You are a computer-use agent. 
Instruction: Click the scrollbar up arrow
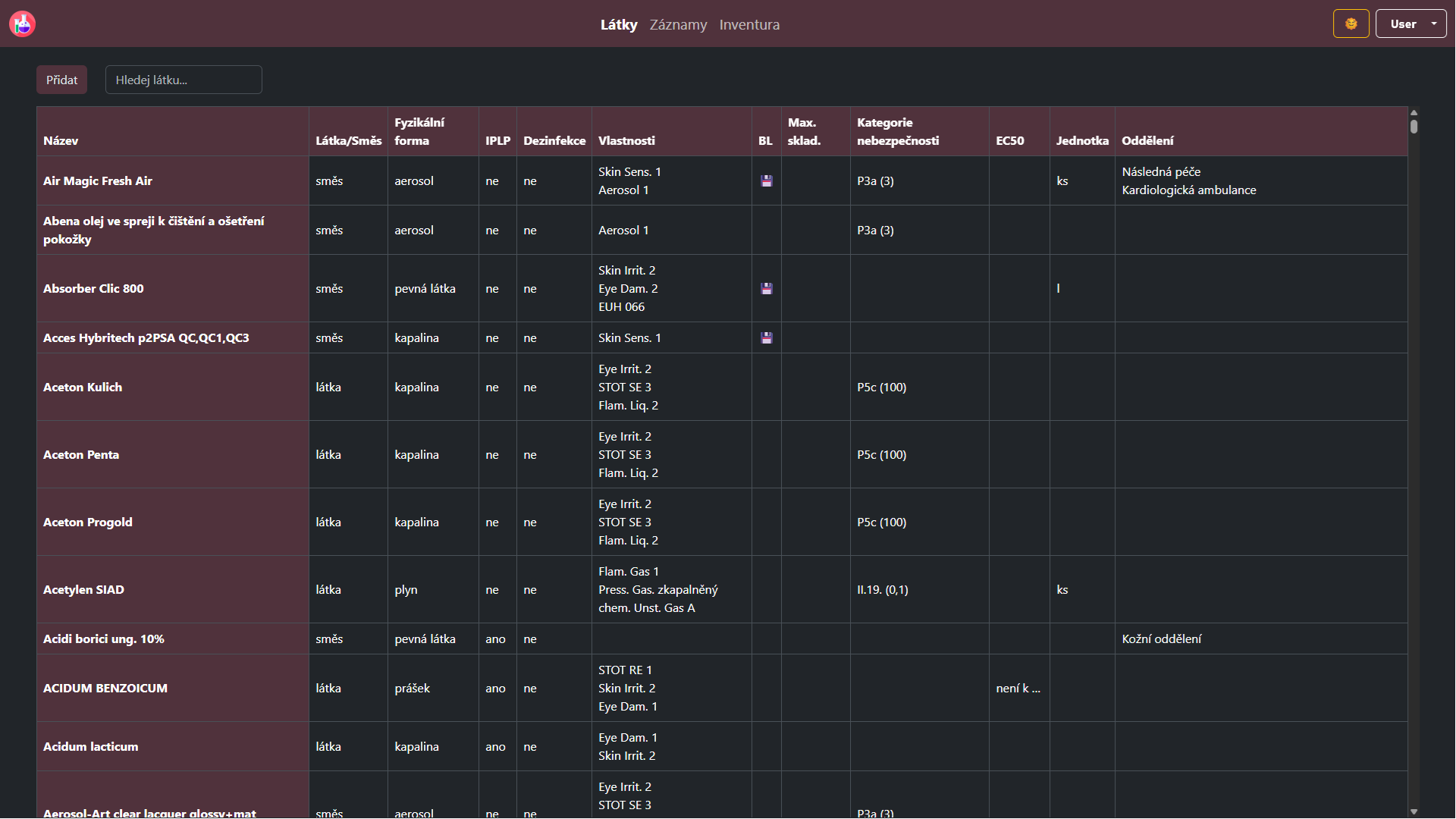tap(1414, 113)
